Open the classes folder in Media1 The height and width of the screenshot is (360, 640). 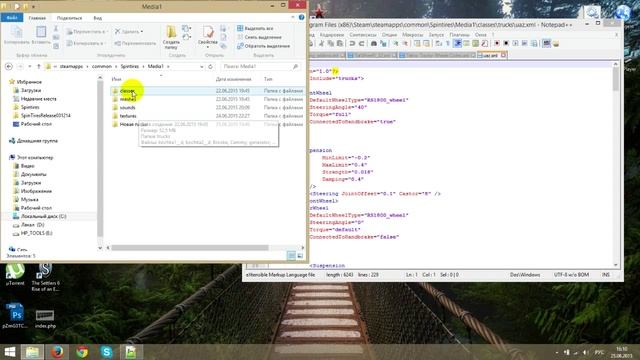tap(127, 91)
